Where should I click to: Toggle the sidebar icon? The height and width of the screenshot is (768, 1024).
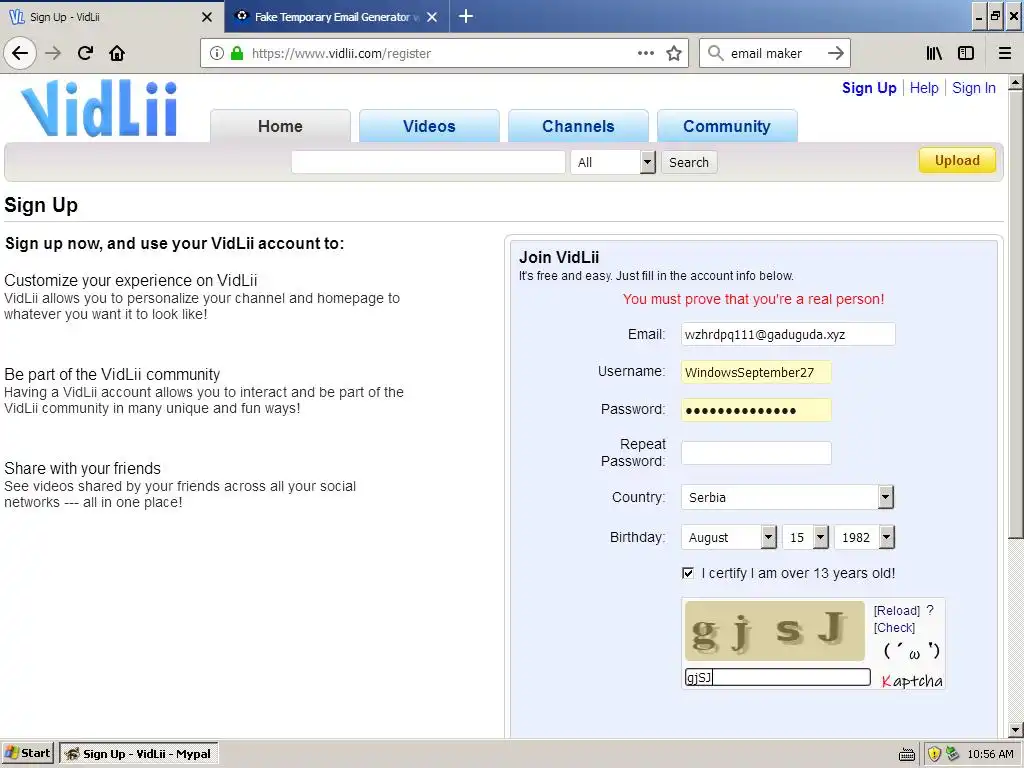point(966,53)
